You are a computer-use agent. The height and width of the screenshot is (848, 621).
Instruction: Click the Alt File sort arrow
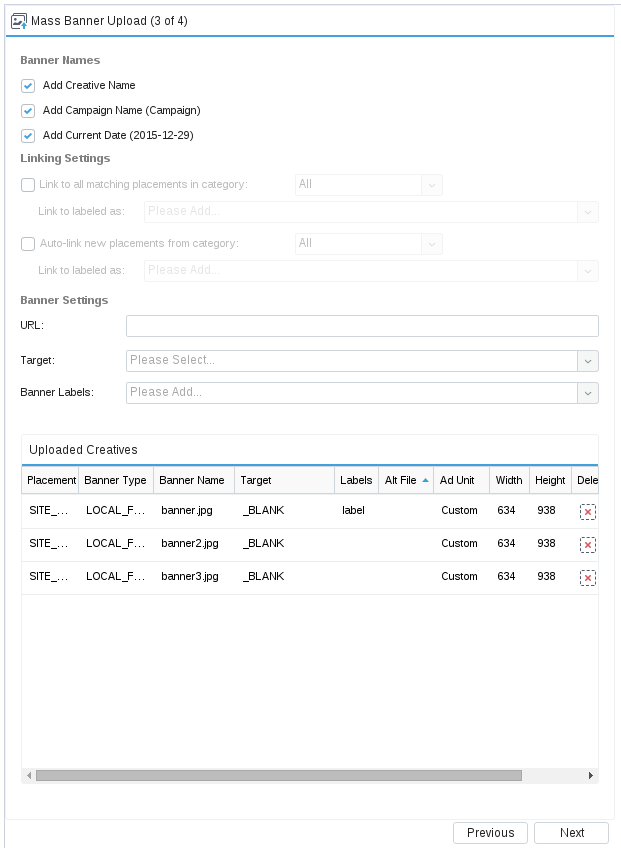tap(425, 480)
